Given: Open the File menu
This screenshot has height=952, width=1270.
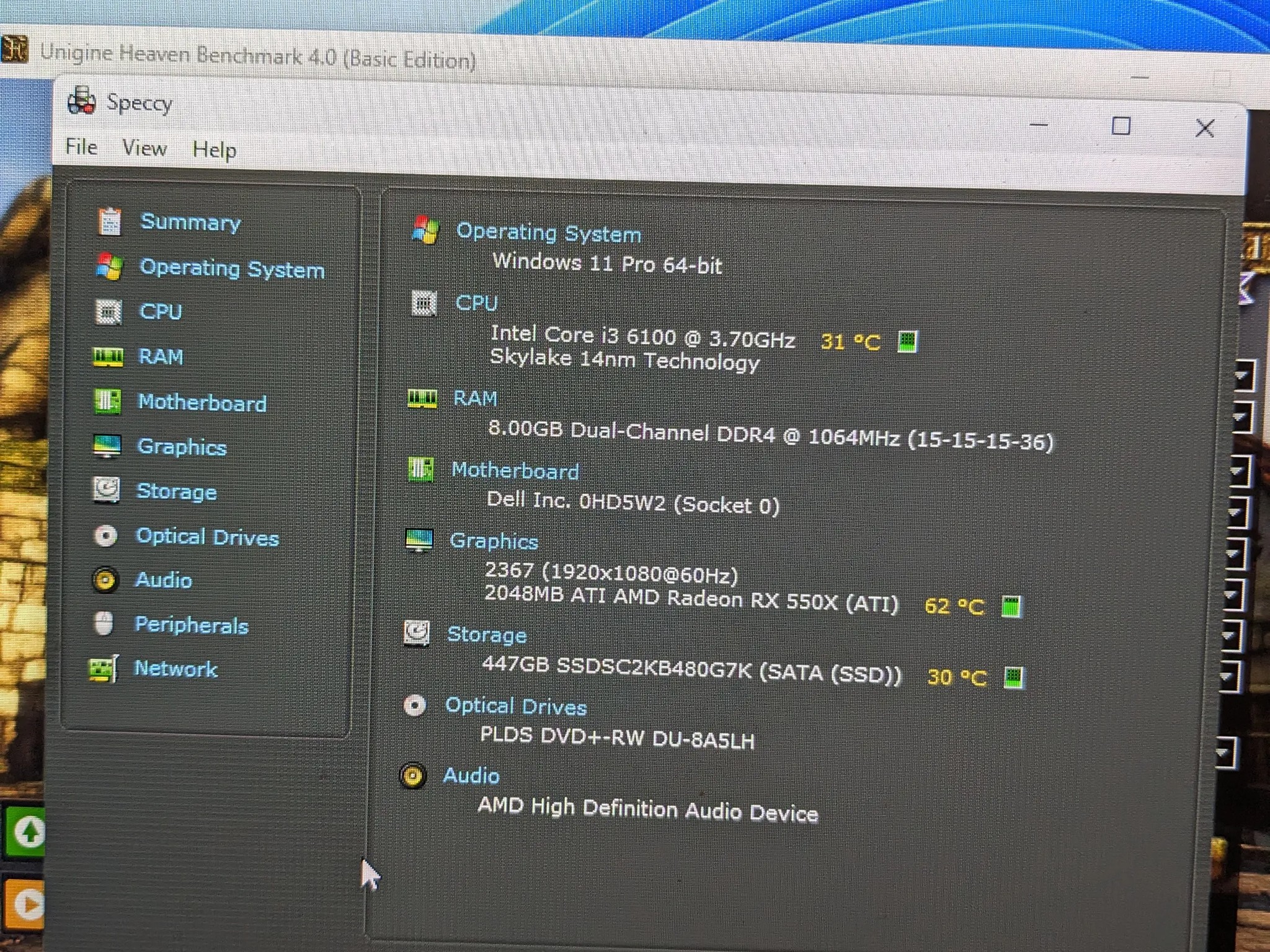Looking at the screenshot, I should click(81, 147).
